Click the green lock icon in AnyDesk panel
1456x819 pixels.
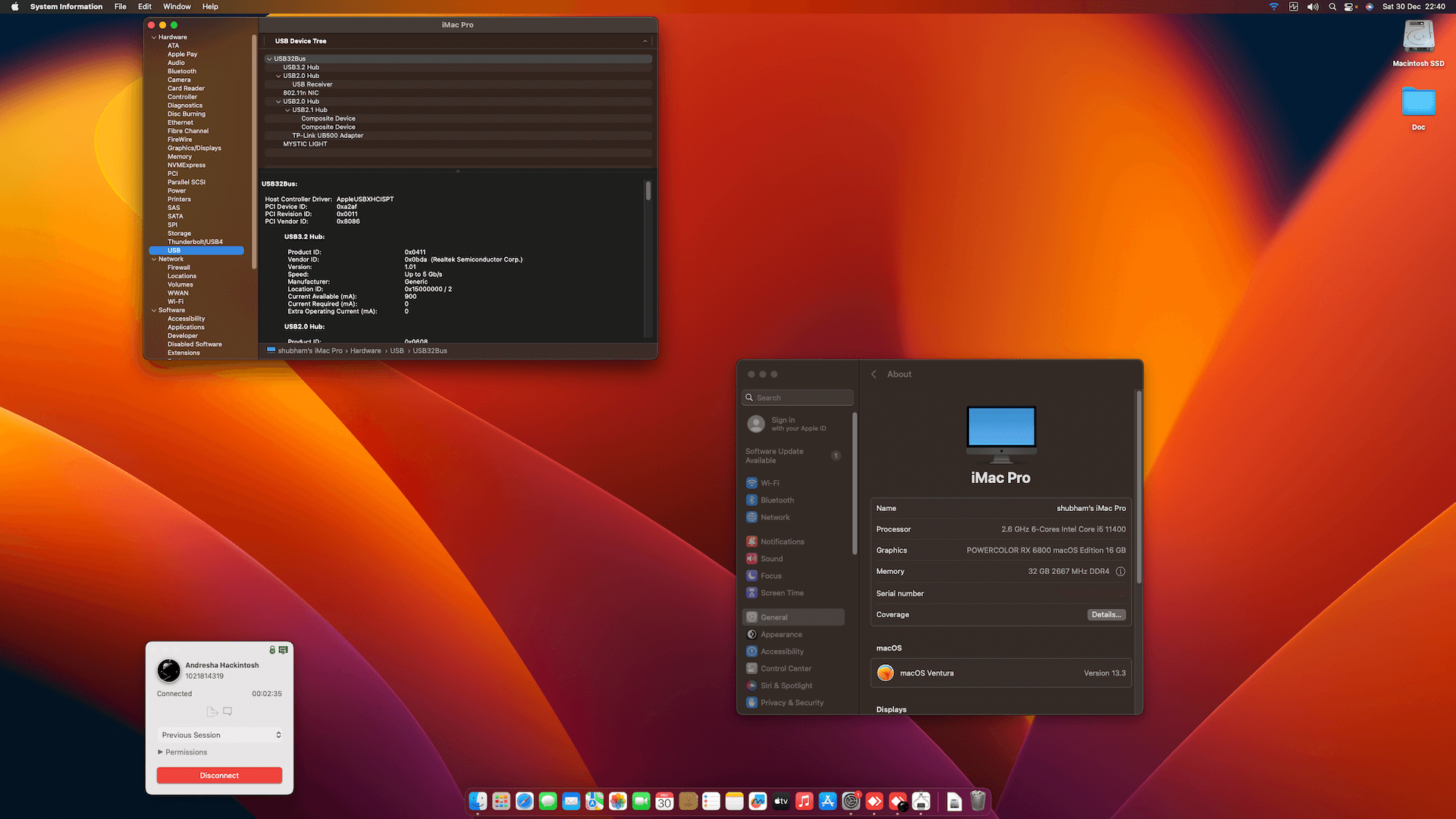(272, 650)
